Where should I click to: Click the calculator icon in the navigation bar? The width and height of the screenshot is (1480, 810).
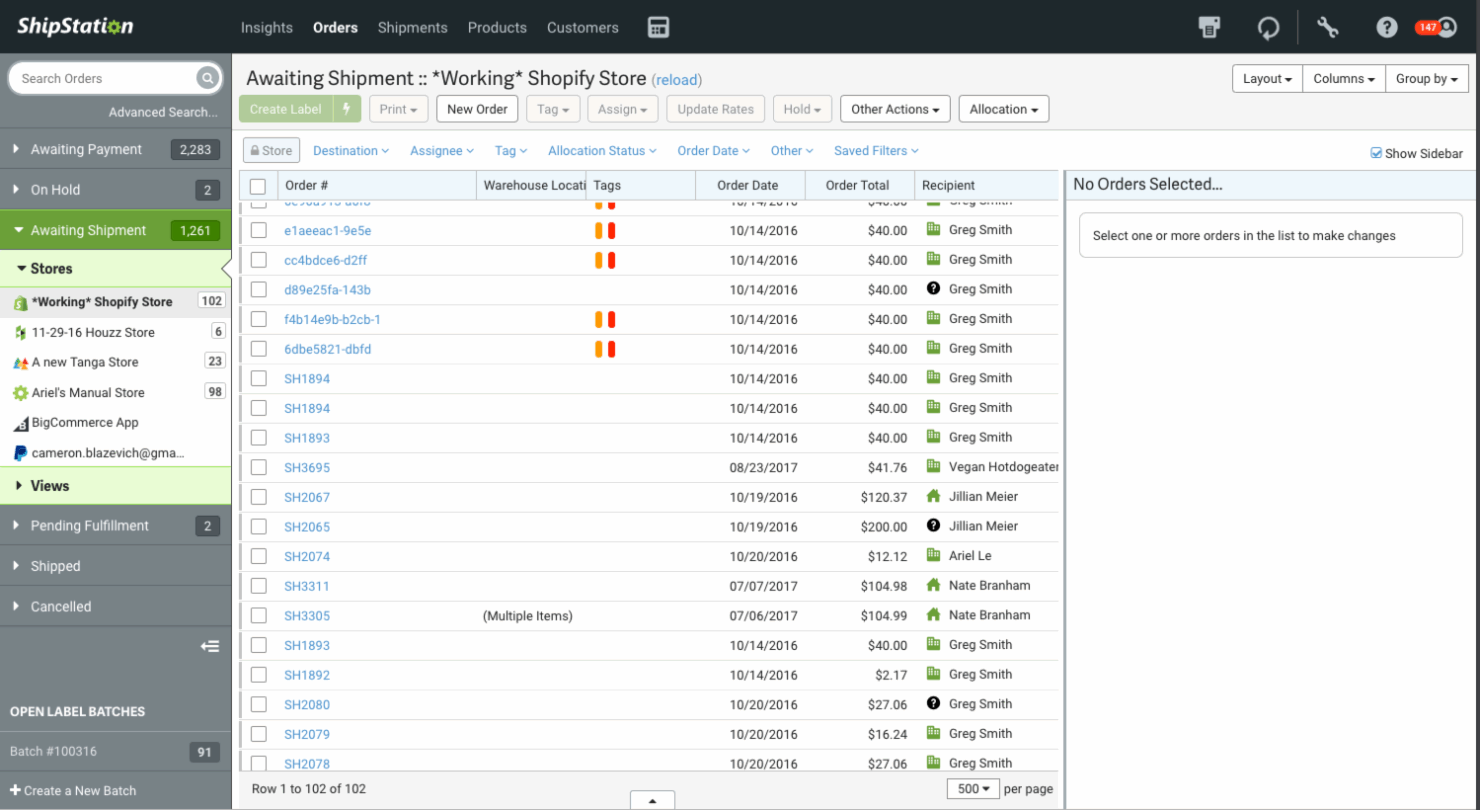click(x=658, y=27)
